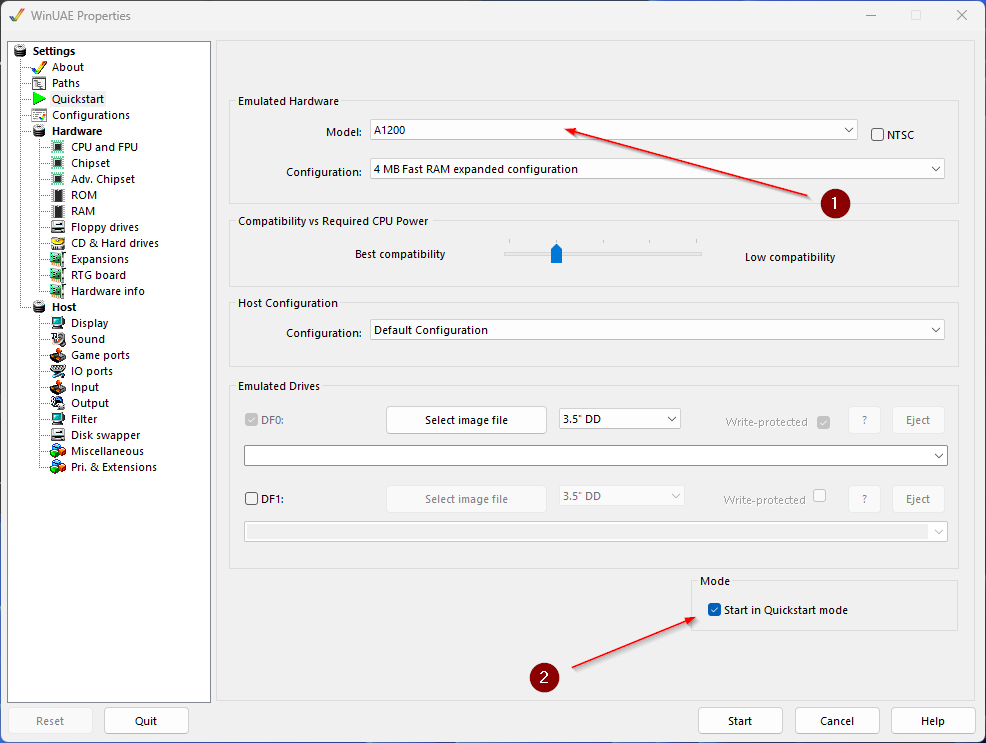This screenshot has width=986, height=743.
Task: Open the Model dropdown showing A1200
Action: tap(613, 130)
